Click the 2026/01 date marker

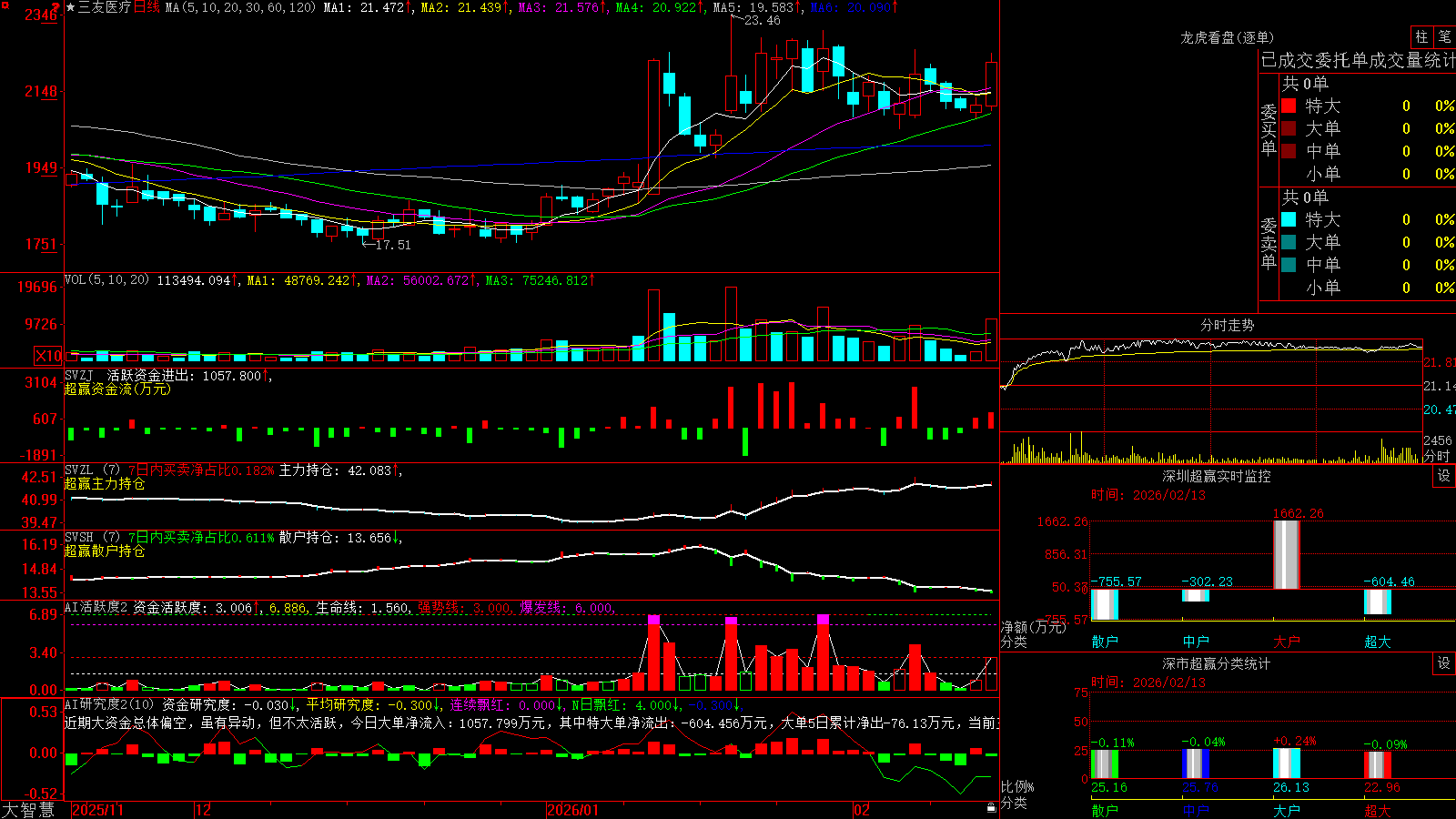point(572,810)
